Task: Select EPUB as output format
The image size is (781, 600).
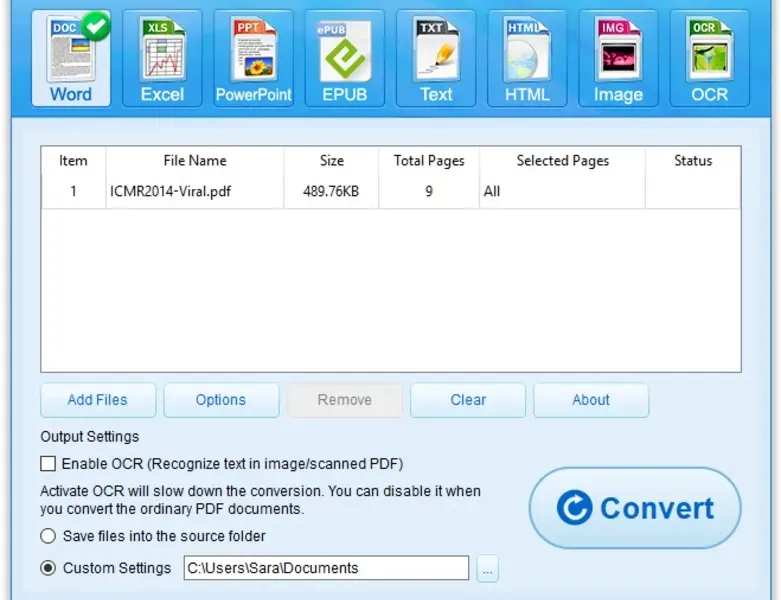Action: pyautogui.click(x=345, y=58)
